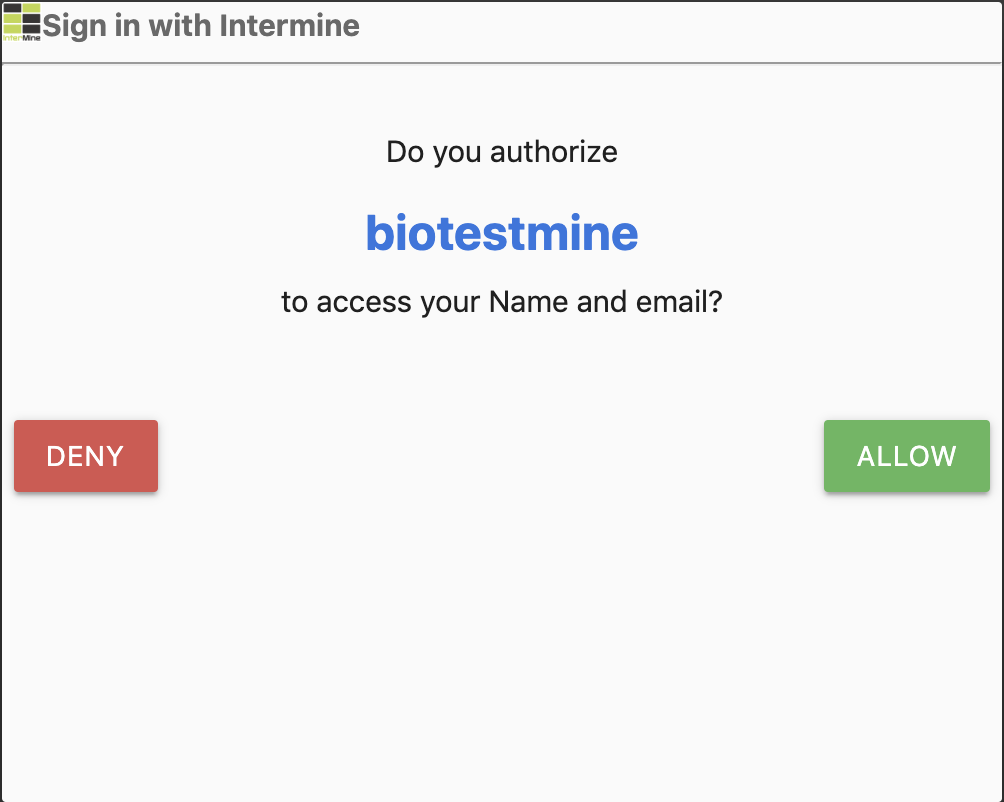
Task: Click the word Name in the question
Action: [x=528, y=301]
